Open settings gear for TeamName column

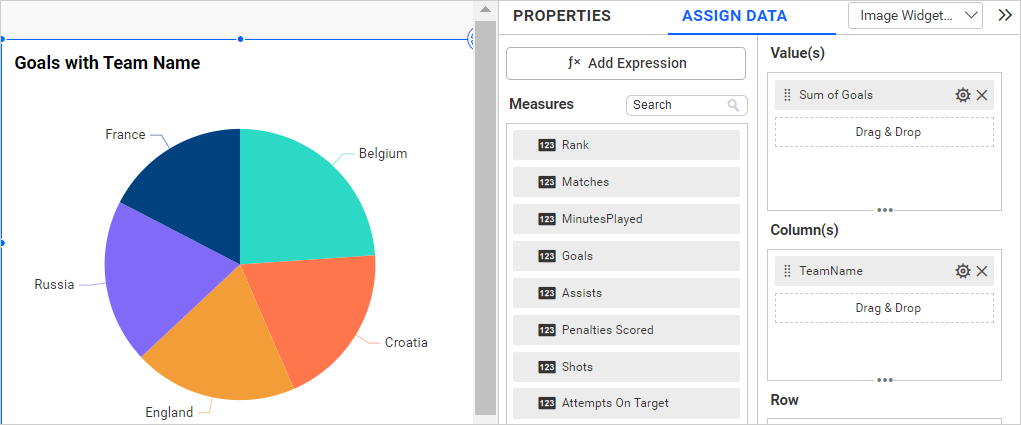962,271
